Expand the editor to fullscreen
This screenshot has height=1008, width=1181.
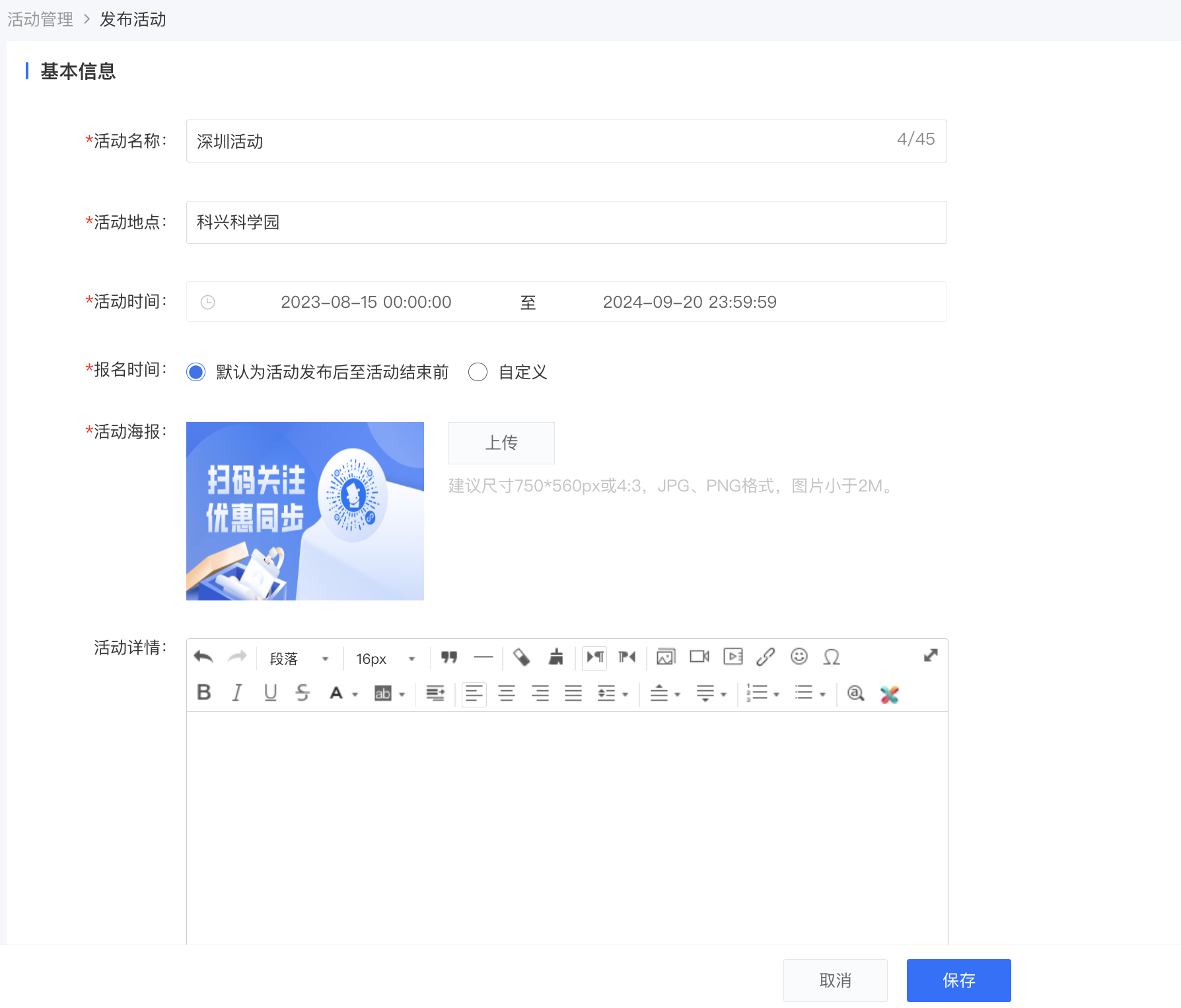point(931,655)
